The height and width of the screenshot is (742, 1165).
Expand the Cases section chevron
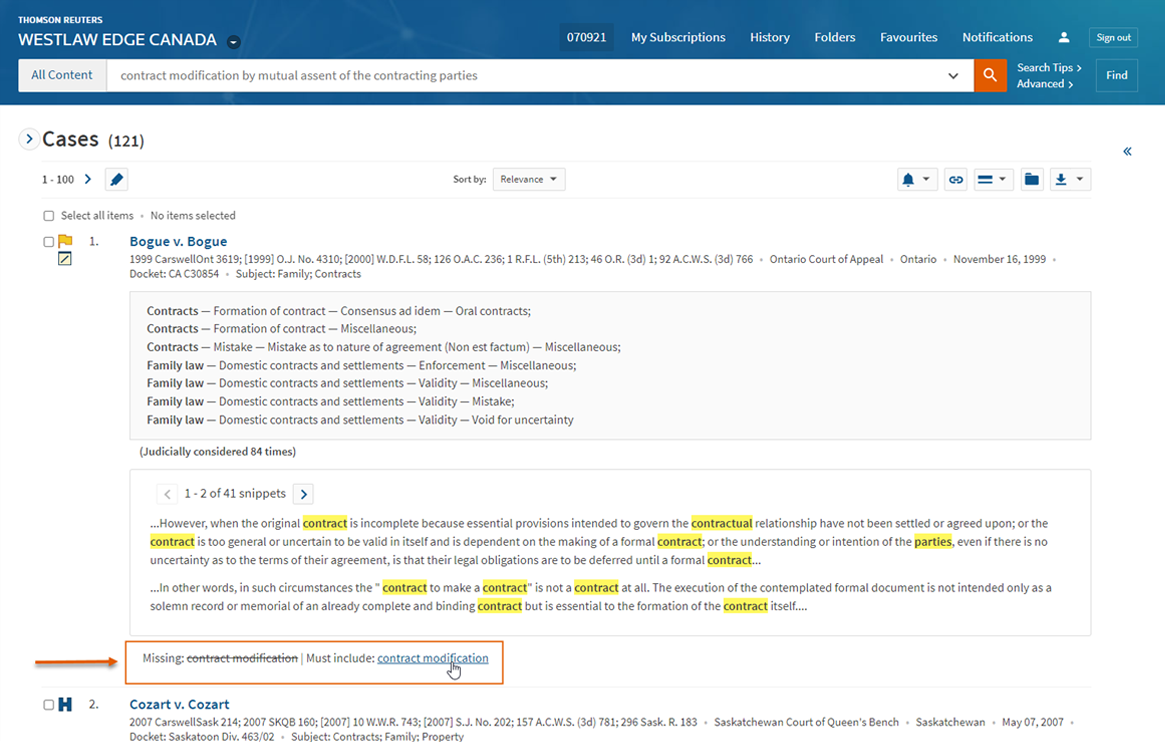point(28,139)
